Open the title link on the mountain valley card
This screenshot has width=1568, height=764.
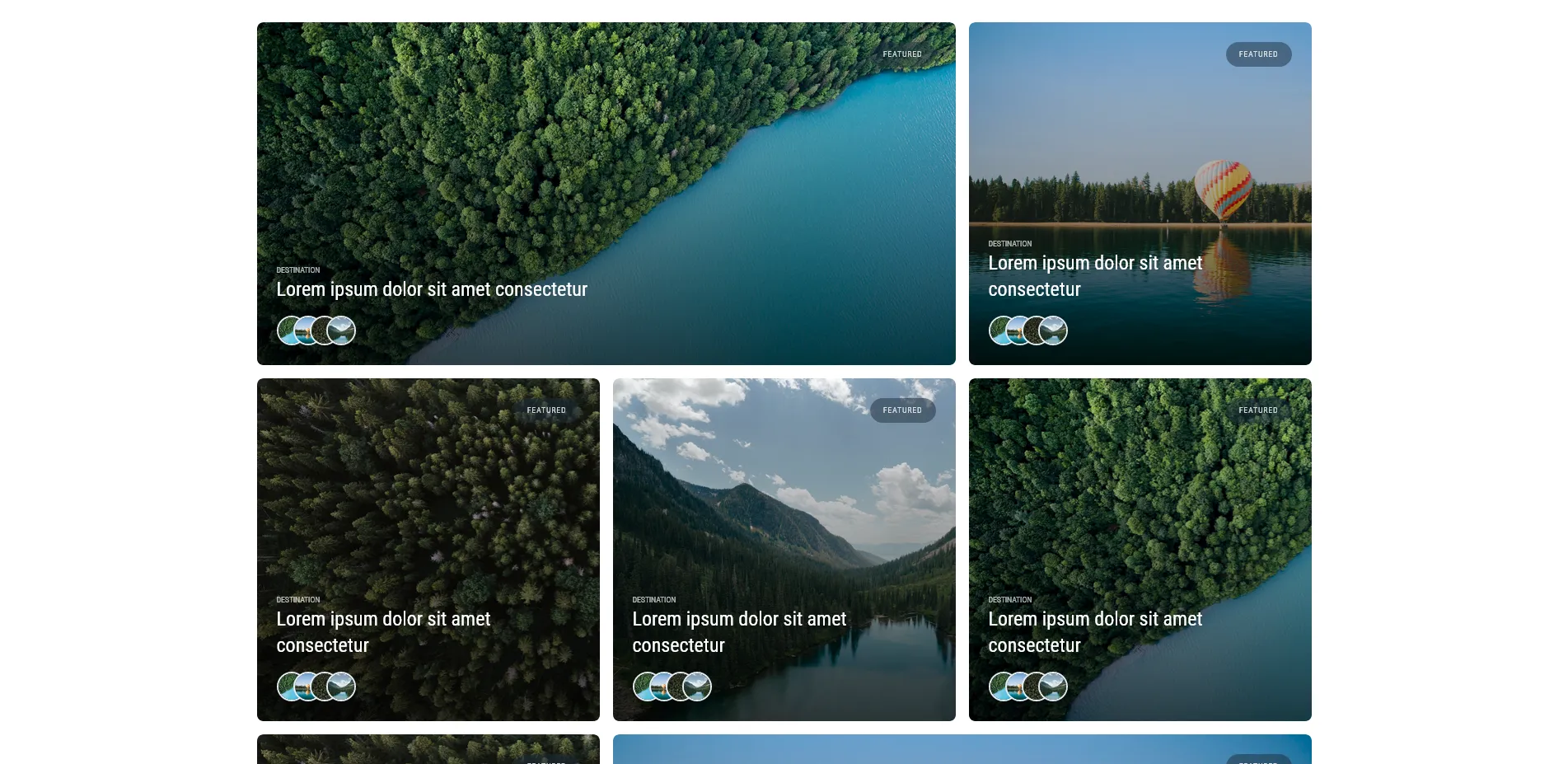coord(739,632)
